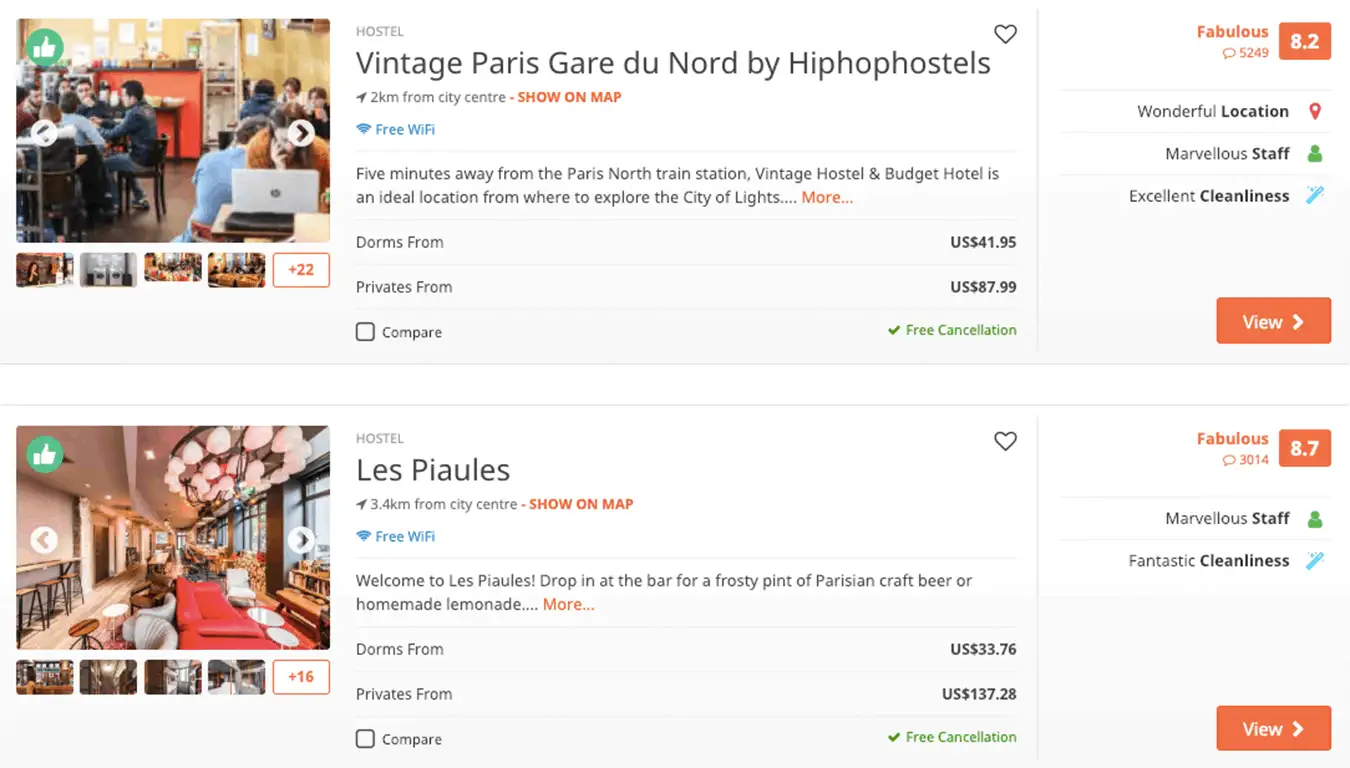Save Les Piaules using heart icon

1005,441
